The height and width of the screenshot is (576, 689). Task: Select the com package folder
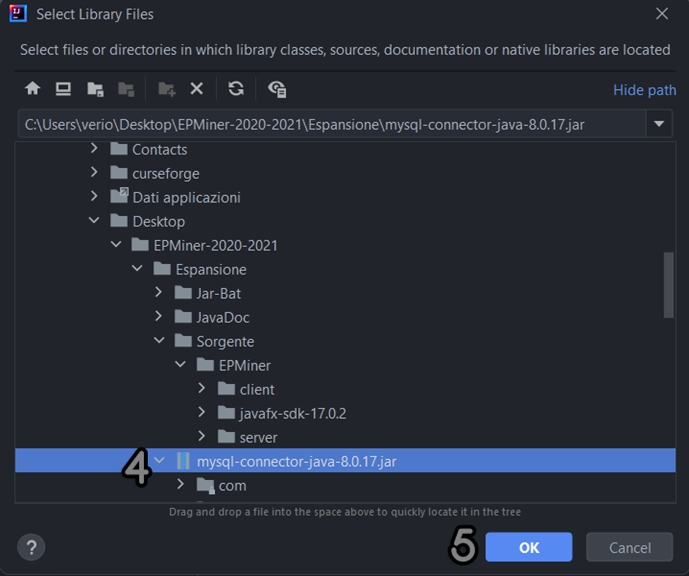(345, 485)
